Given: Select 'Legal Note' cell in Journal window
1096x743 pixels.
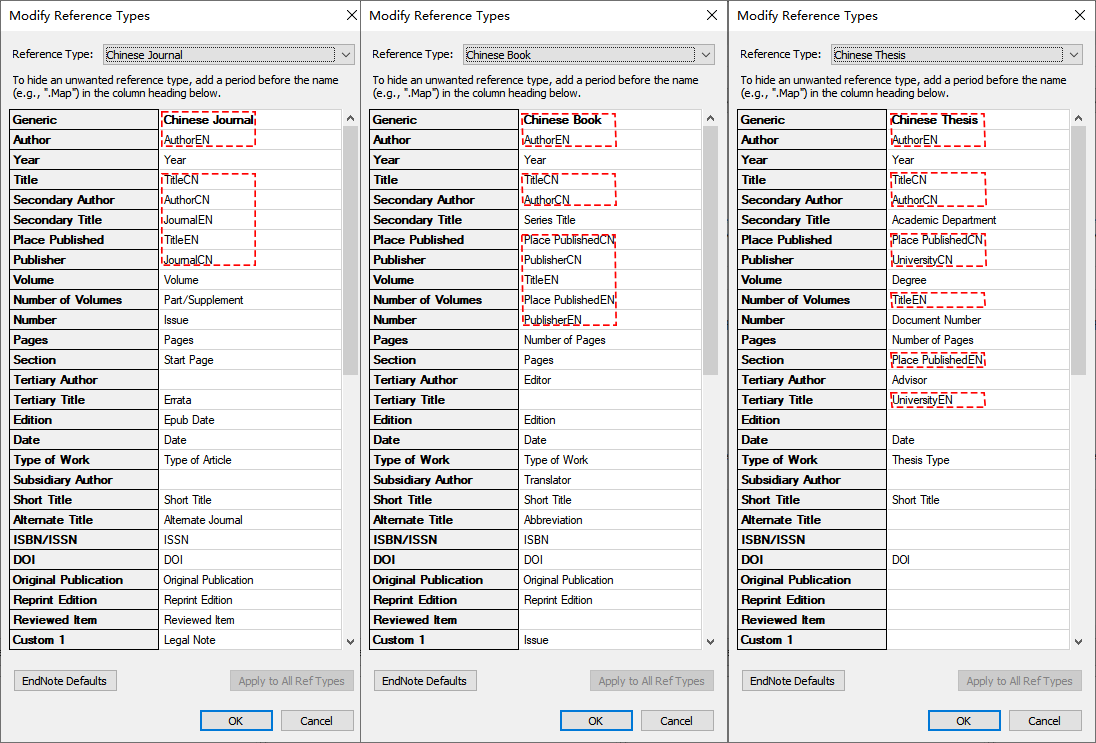Looking at the screenshot, I should 250,640.
